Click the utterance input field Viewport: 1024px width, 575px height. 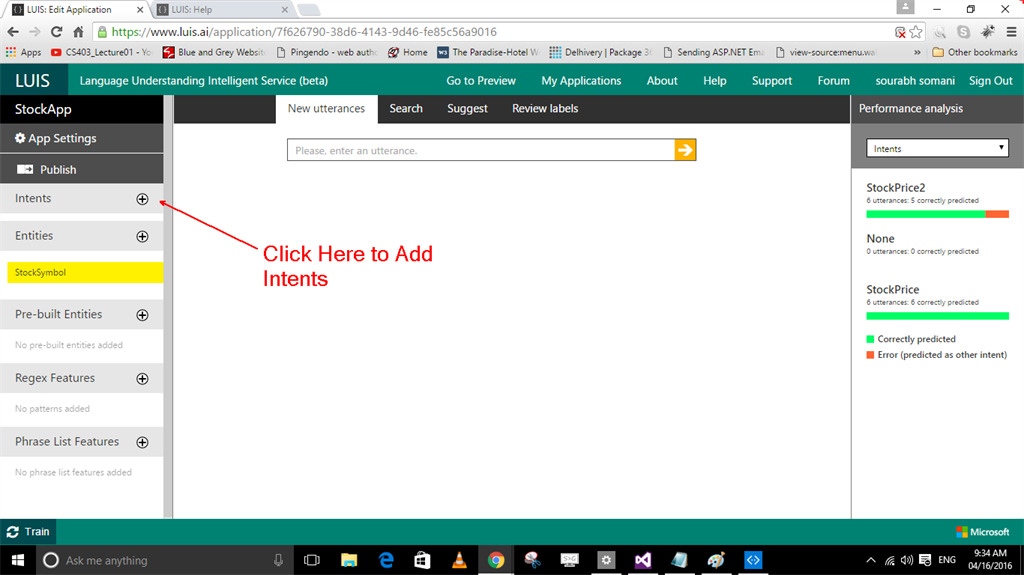coord(481,150)
